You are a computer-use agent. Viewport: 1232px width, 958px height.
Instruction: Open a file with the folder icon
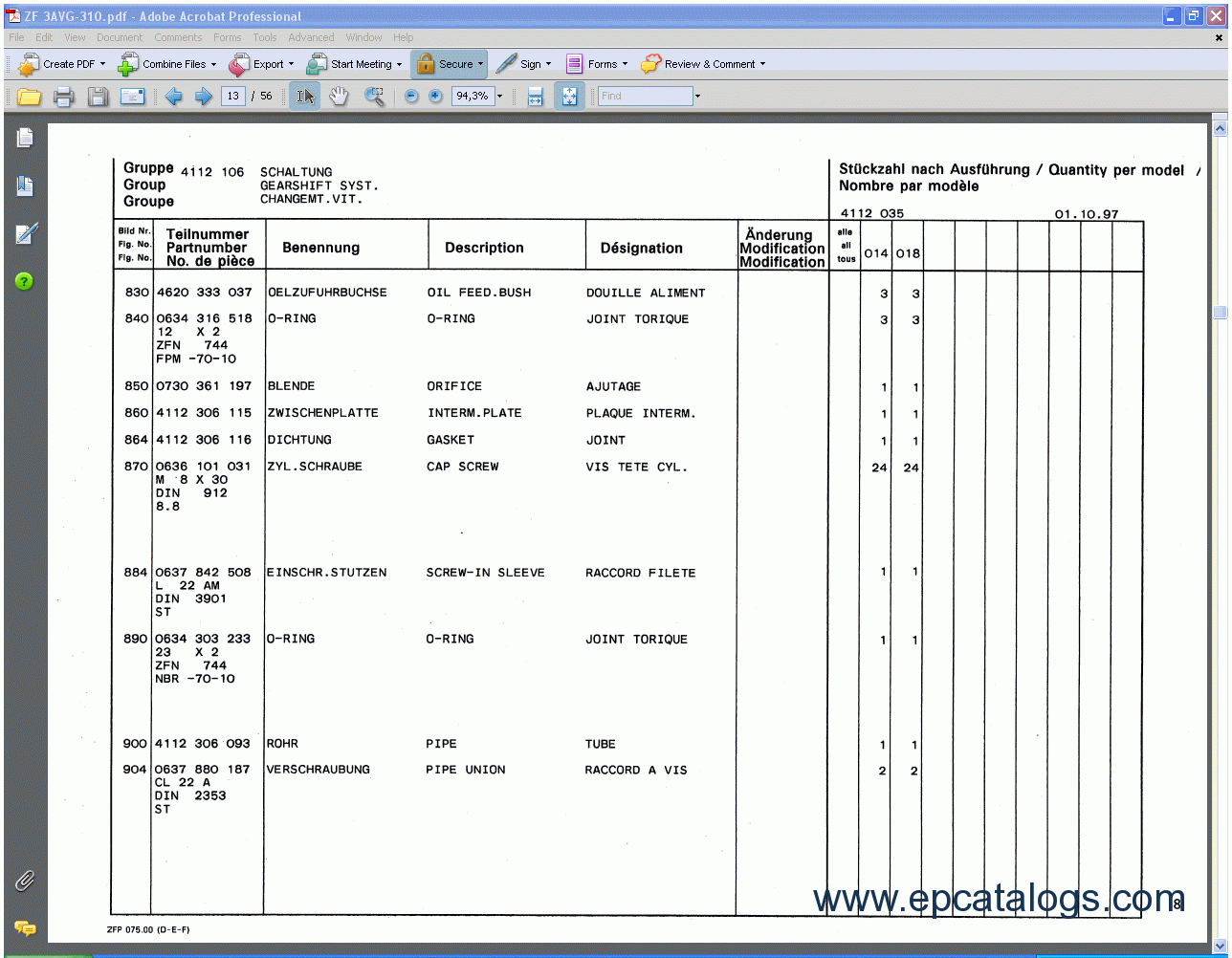click(29, 97)
